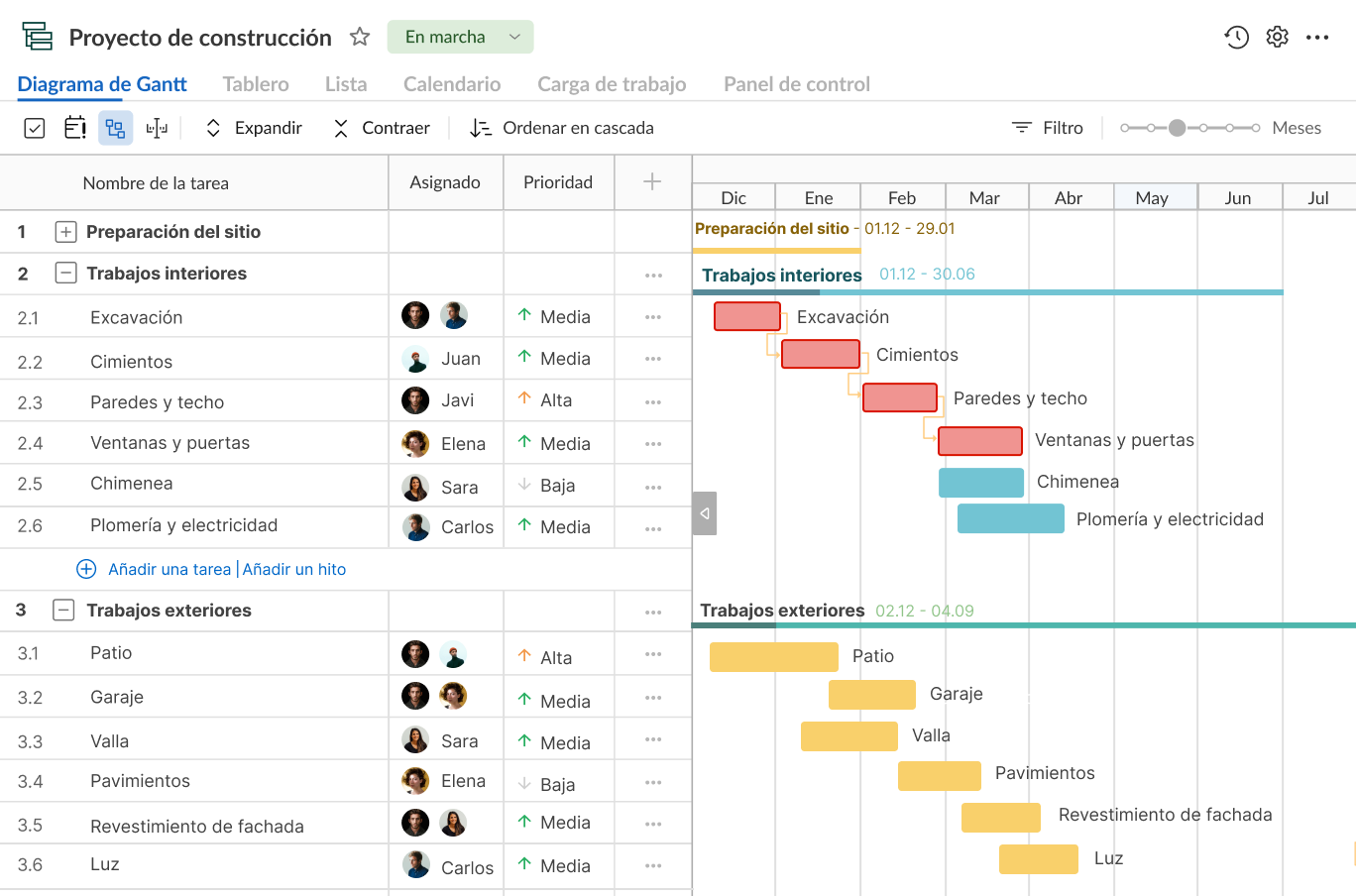Open the En marcha status dropdown
This screenshot has height=896, width=1356.
460,38
